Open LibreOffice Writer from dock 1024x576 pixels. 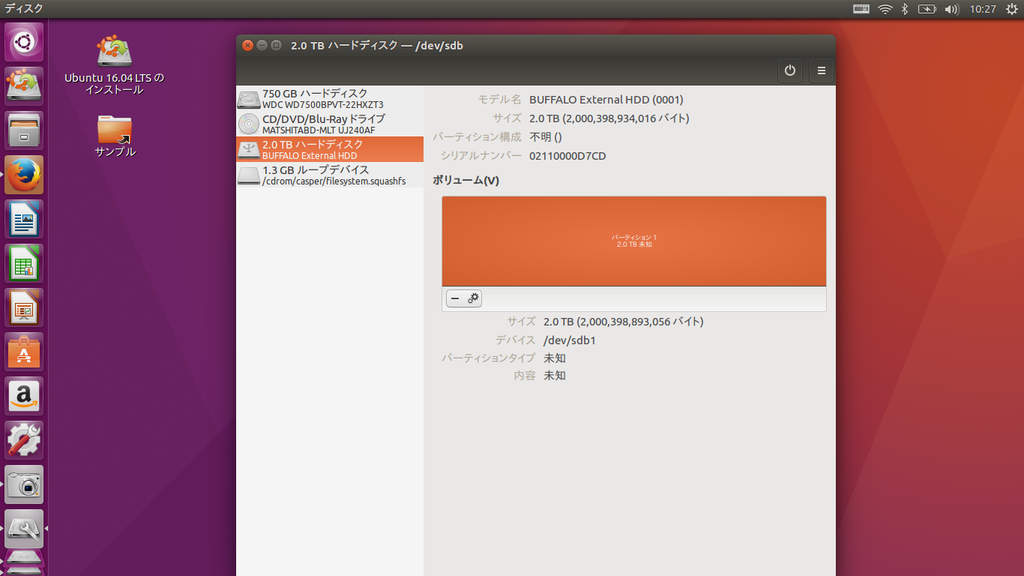[24, 219]
